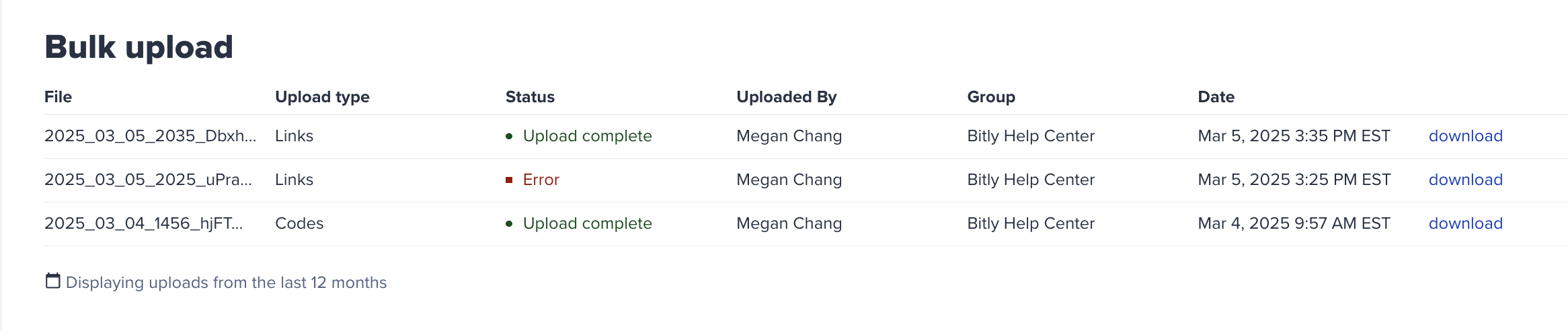Select the 2025_03_05_2025_uPra... file name
Viewport: 1568px width, 331px height.
pos(148,180)
